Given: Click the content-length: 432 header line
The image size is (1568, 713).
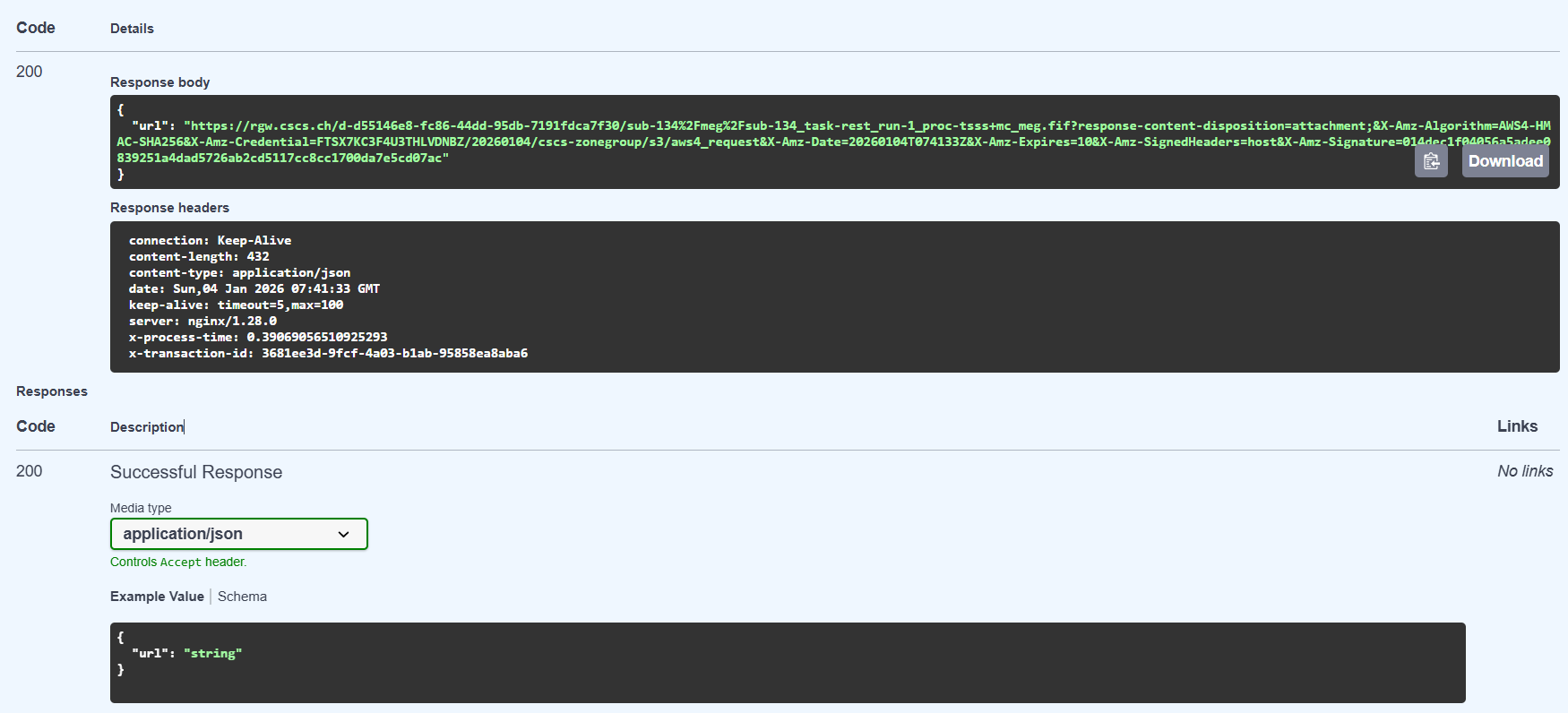Looking at the screenshot, I should pyautogui.click(x=199, y=256).
